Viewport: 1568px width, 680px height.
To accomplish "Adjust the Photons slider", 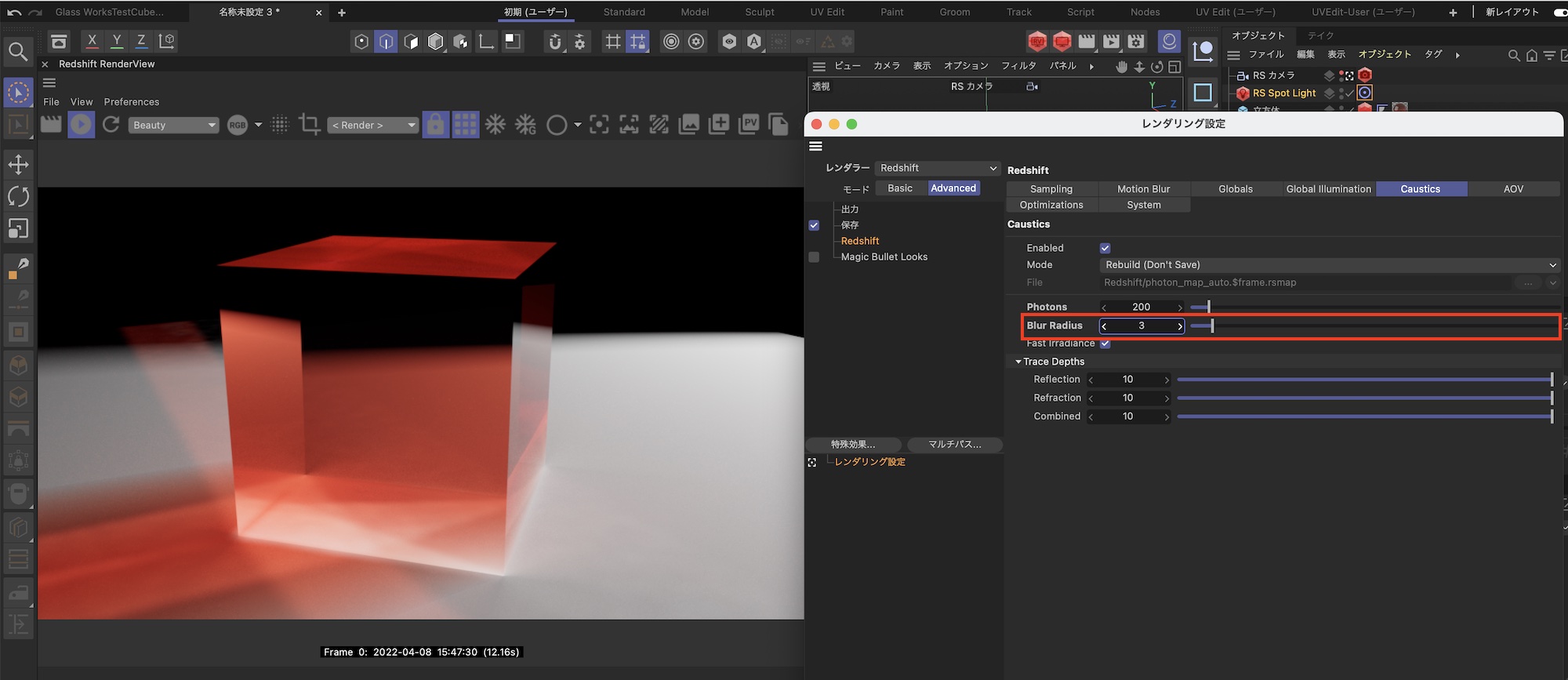I will [x=1208, y=307].
